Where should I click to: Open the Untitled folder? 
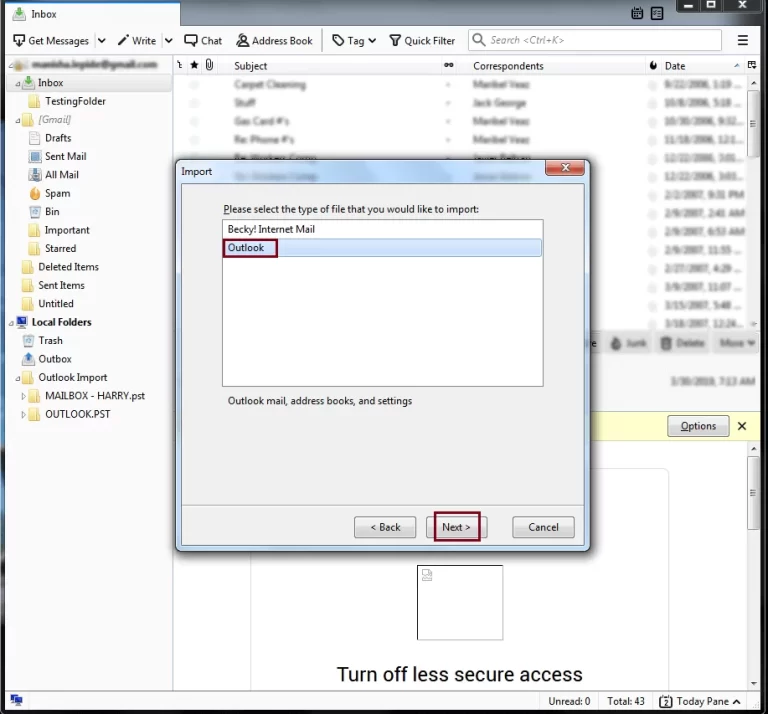[56, 304]
